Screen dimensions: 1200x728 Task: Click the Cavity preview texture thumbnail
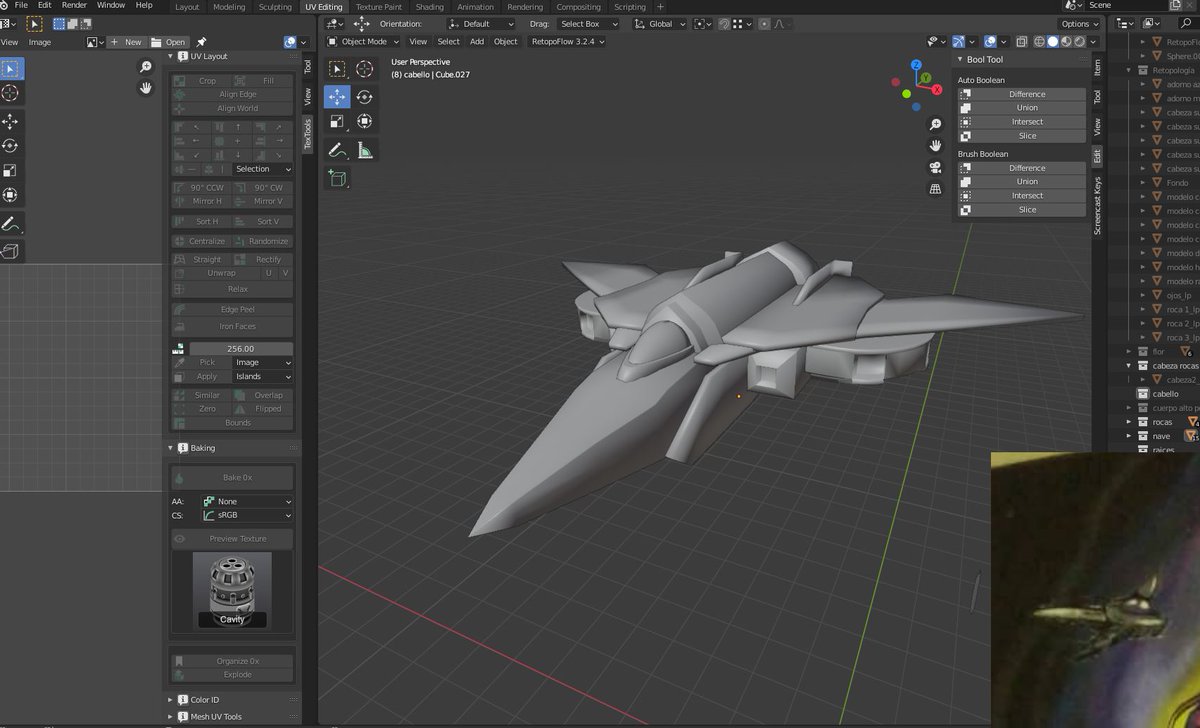[x=232, y=589]
